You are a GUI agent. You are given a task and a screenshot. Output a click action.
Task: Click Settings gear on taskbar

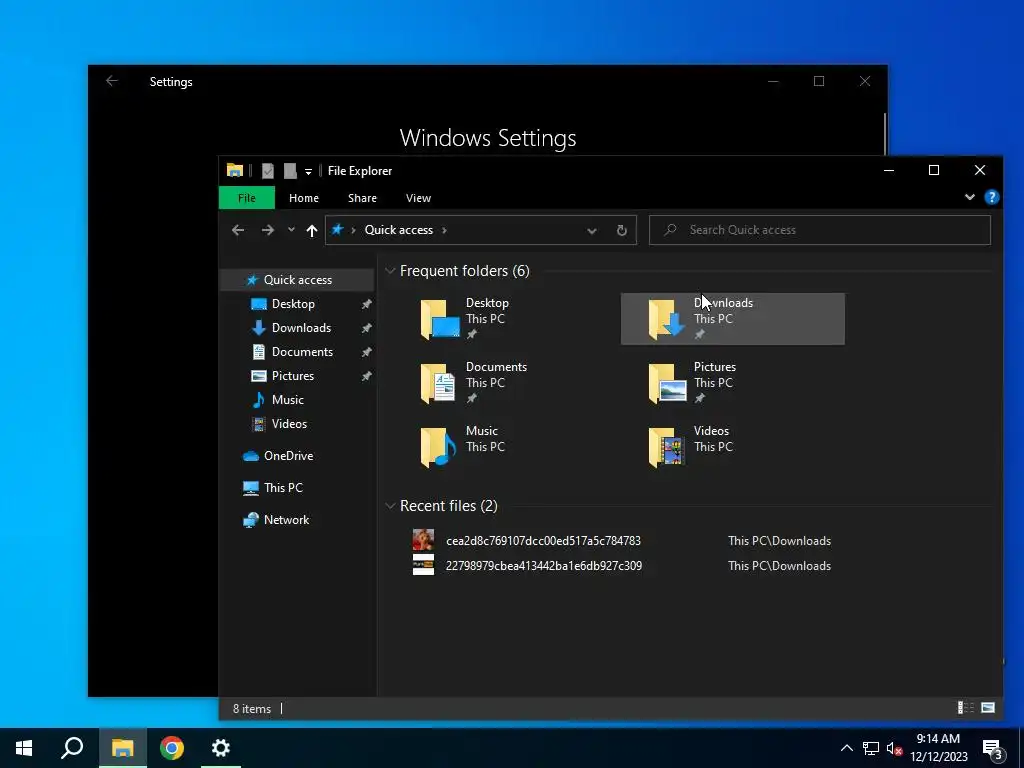[221, 748]
